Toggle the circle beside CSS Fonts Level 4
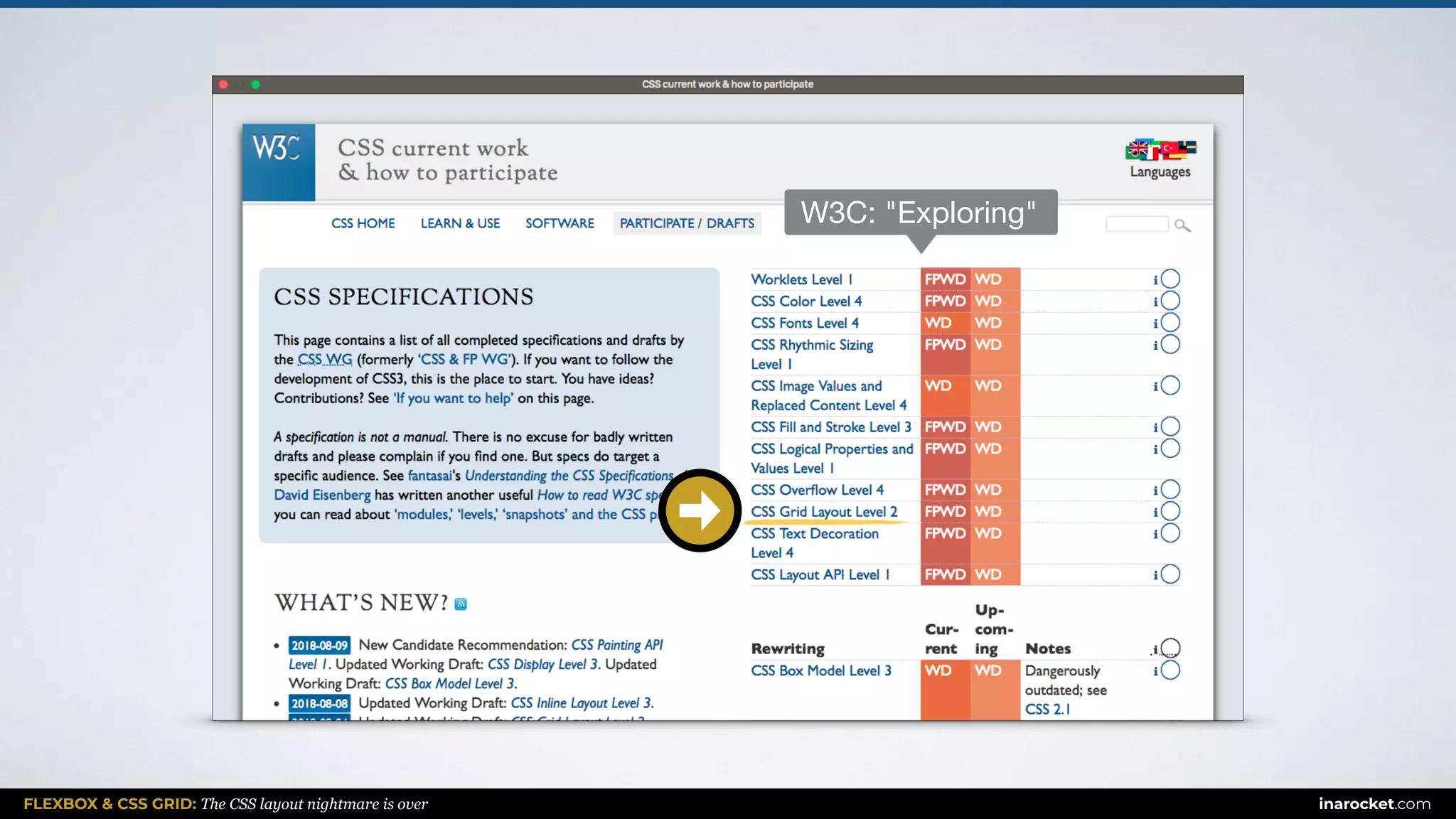 point(1170,323)
